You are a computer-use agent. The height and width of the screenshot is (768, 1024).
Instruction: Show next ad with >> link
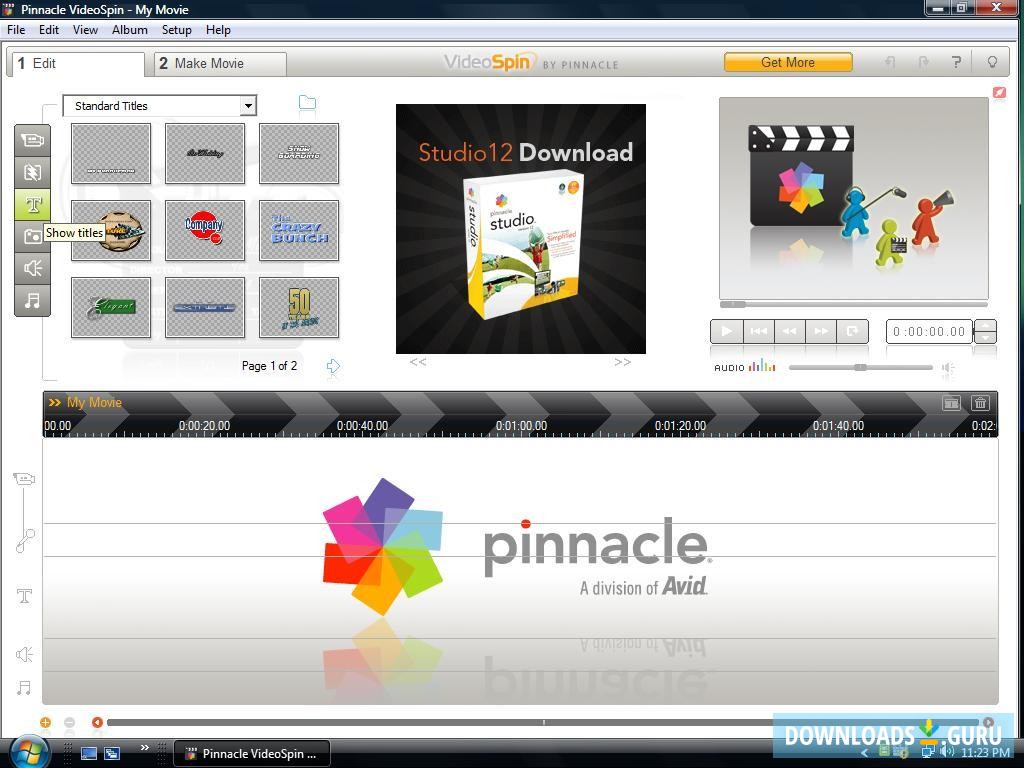pos(622,362)
